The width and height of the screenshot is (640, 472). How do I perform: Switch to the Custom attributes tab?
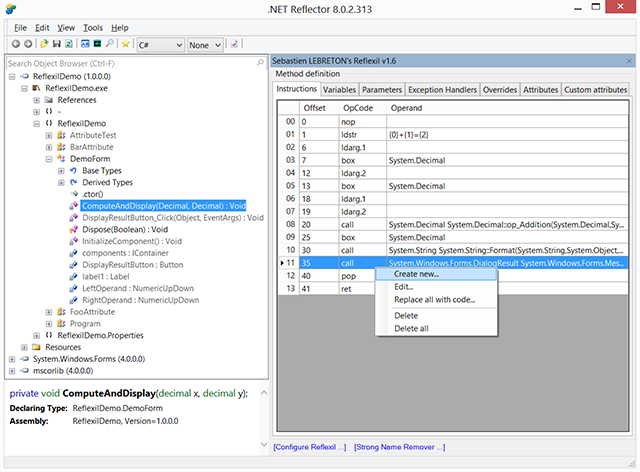[x=596, y=89]
